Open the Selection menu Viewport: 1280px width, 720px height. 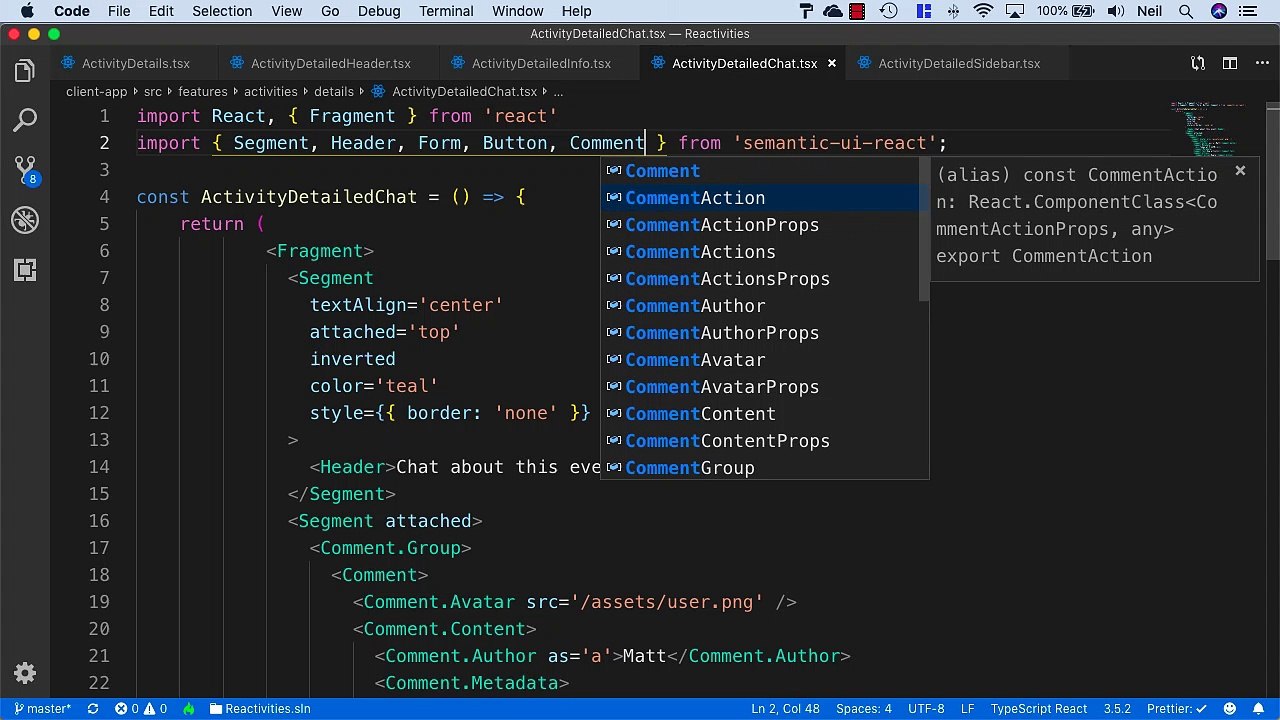point(222,11)
